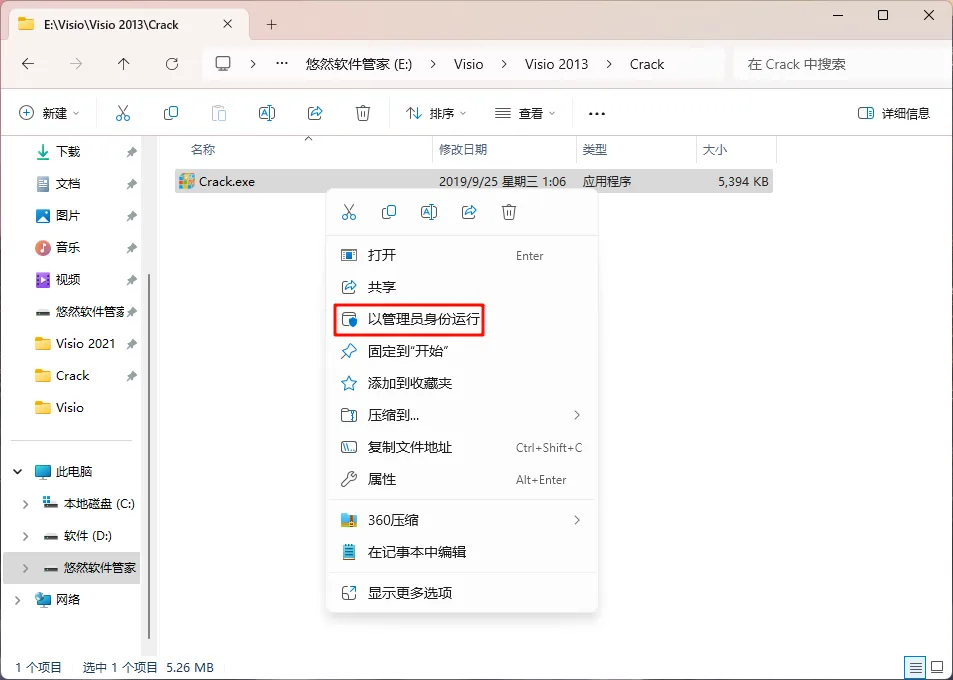Open 视频 in the sidebar

coord(67,280)
